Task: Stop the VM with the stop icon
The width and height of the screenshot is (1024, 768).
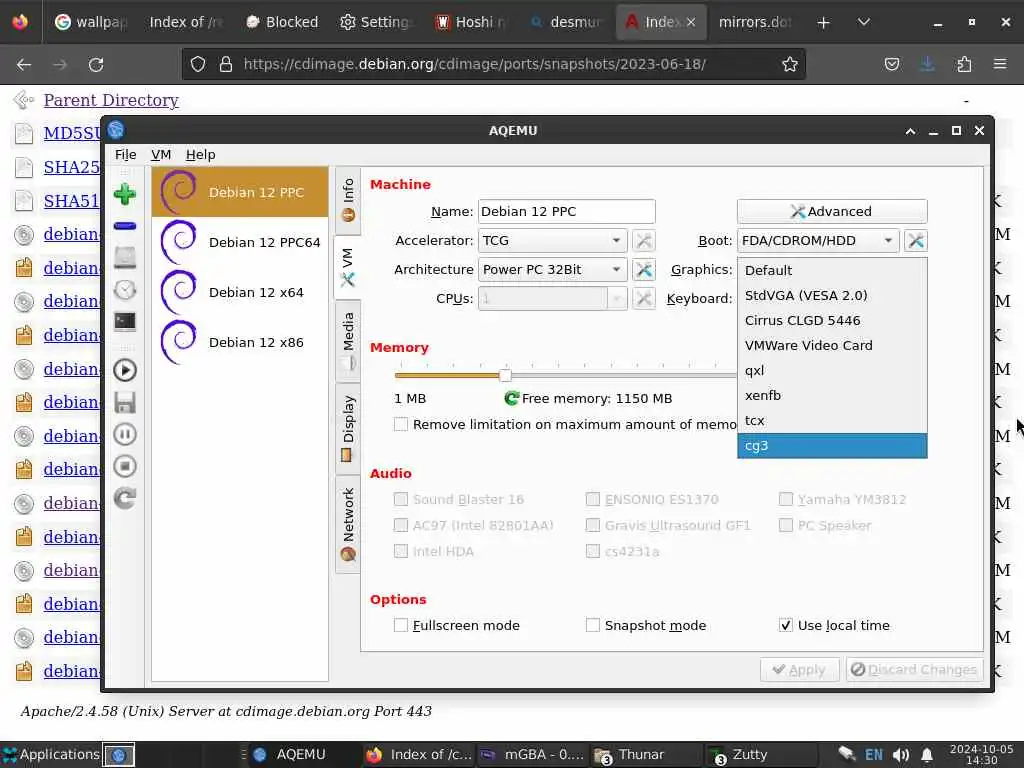Action: tap(125, 466)
